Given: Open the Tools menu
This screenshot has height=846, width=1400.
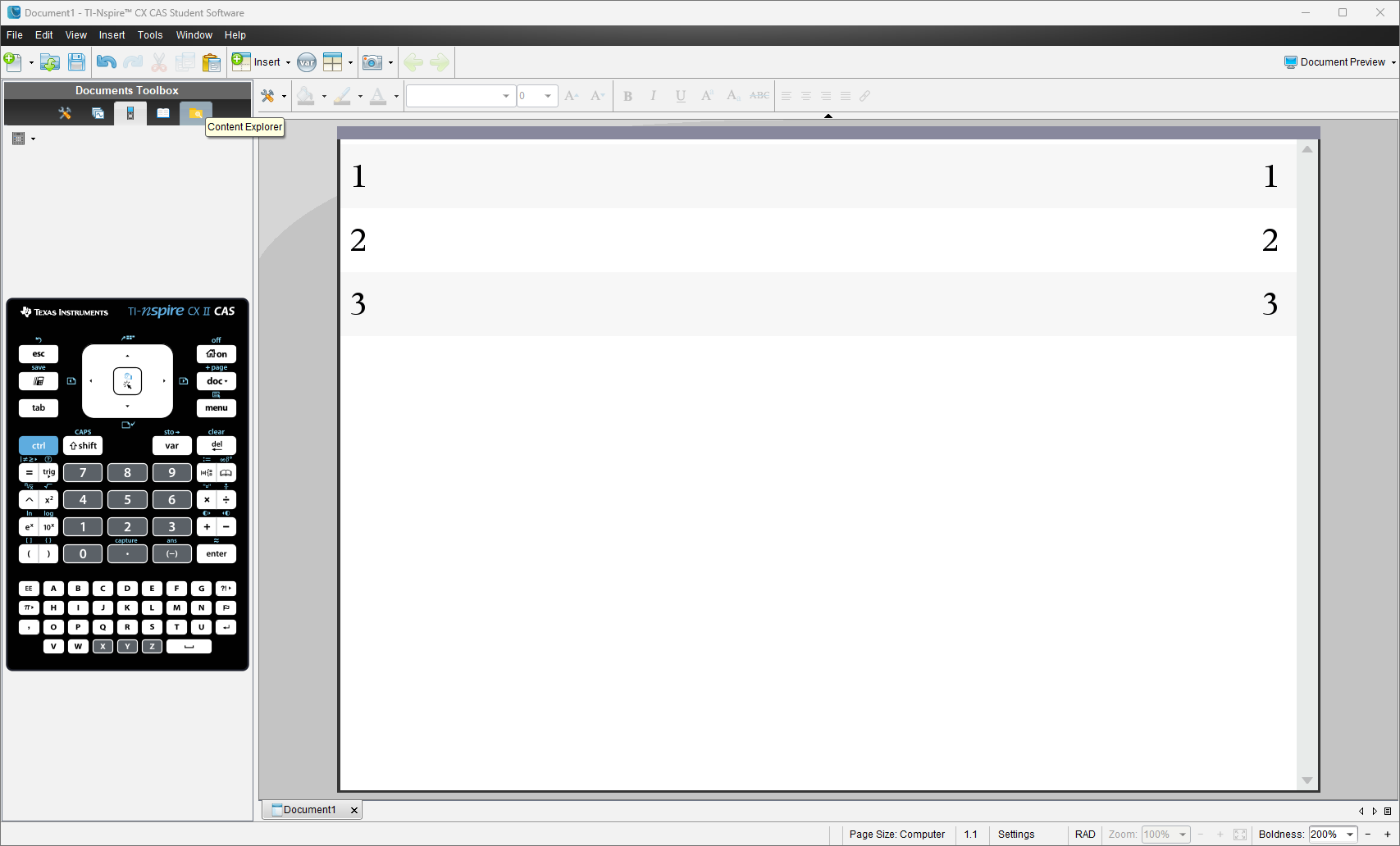Looking at the screenshot, I should [x=150, y=35].
